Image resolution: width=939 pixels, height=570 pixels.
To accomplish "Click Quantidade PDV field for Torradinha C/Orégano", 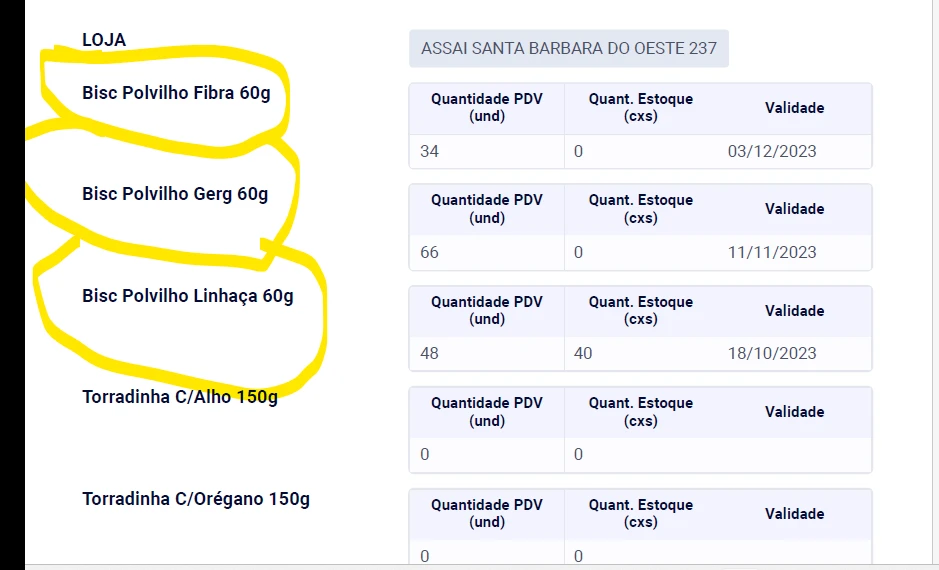I will (x=485, y=556).
